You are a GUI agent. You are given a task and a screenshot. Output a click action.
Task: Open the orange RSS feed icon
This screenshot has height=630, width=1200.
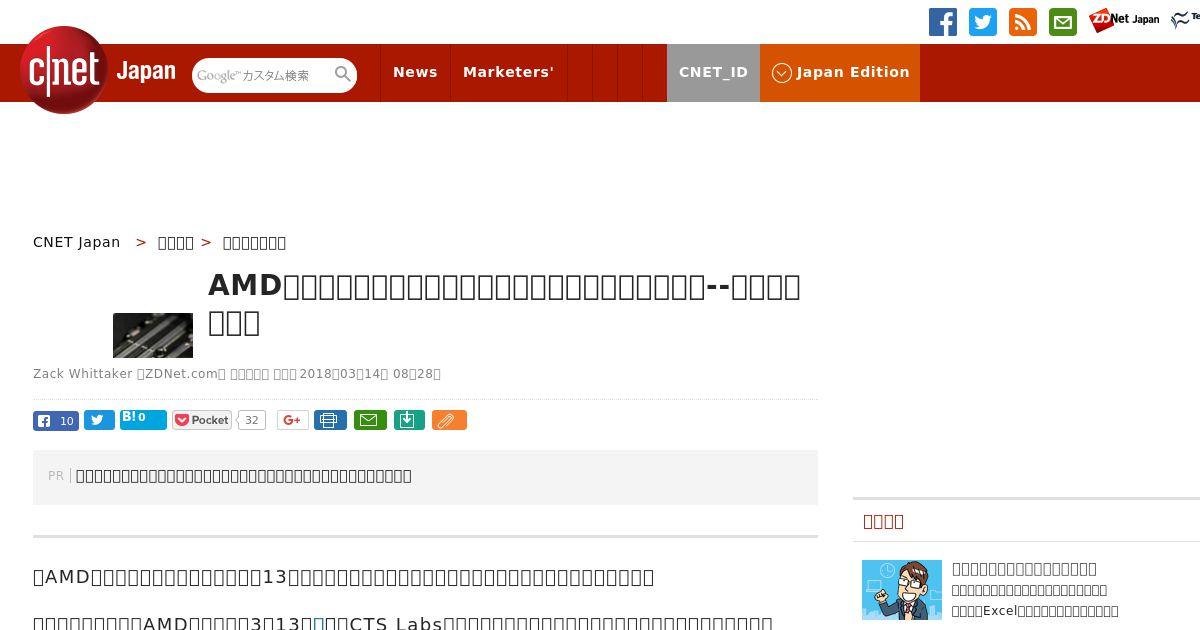(x=1023, y=22)
